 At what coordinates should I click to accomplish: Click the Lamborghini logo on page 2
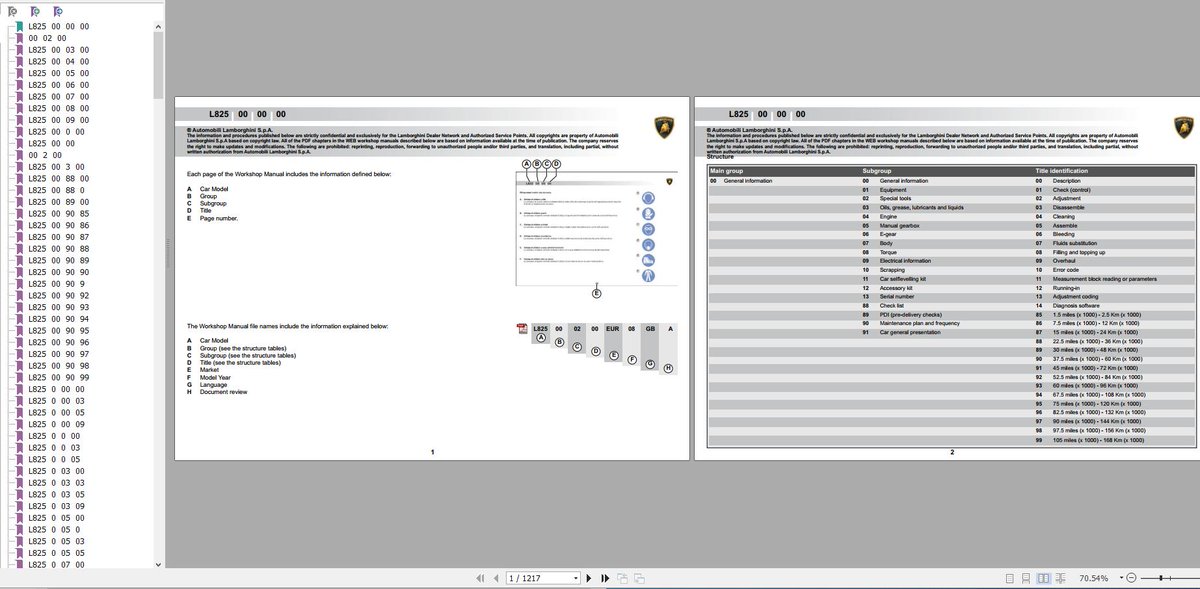(x=1185, y=128)
